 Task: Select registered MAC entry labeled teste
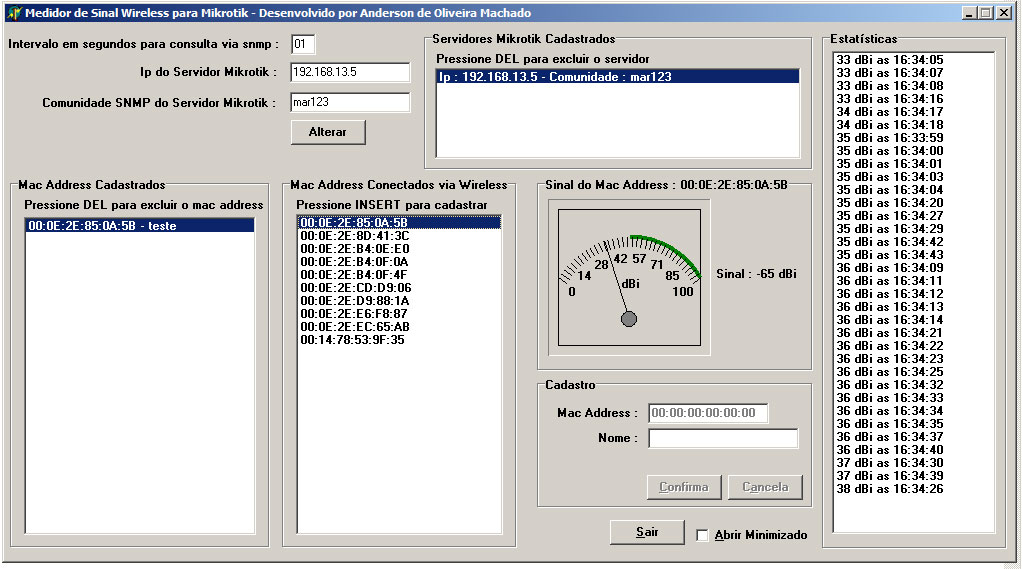point(102,226)
